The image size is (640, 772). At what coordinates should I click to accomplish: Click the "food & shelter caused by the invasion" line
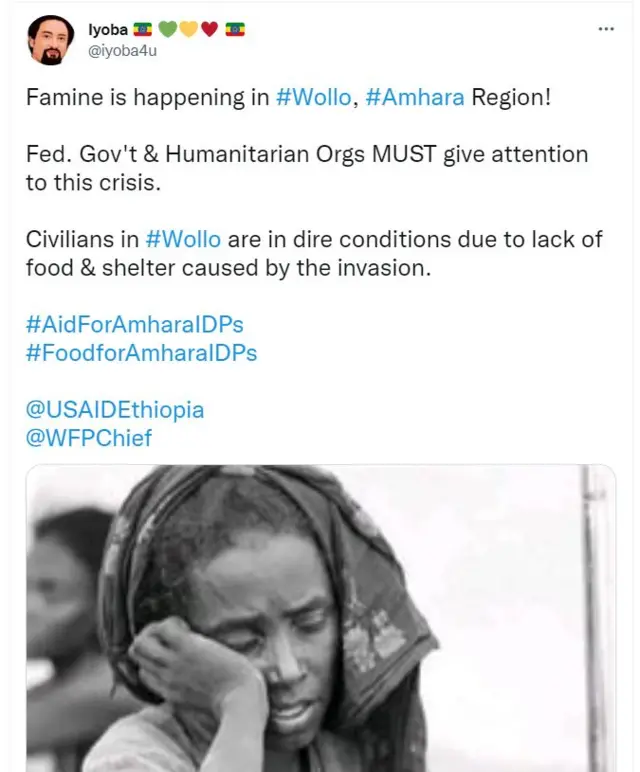228,268
